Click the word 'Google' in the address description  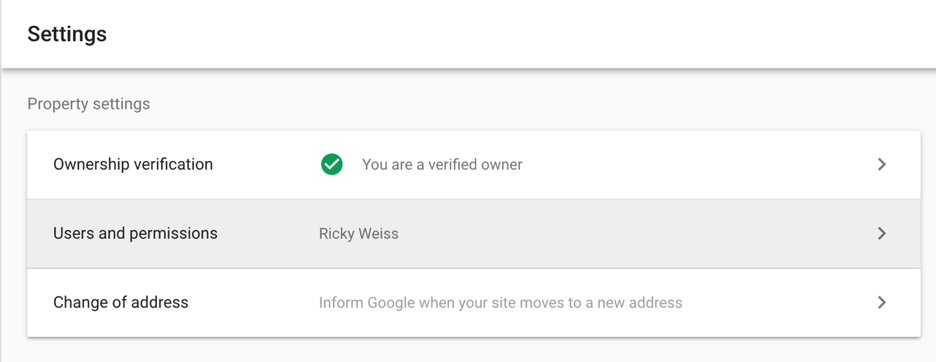pyautogui.click(x=391, y=303)
